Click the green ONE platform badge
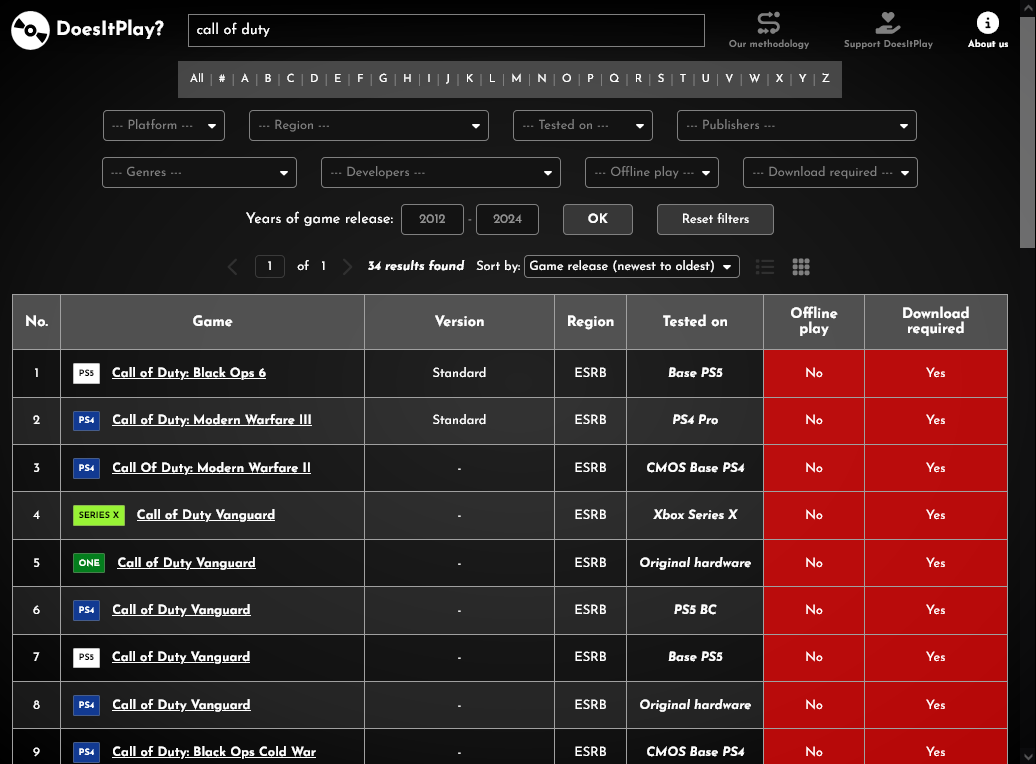This screenshot has width=1036, height=764. pyautogui.click(x=89, y=562)
